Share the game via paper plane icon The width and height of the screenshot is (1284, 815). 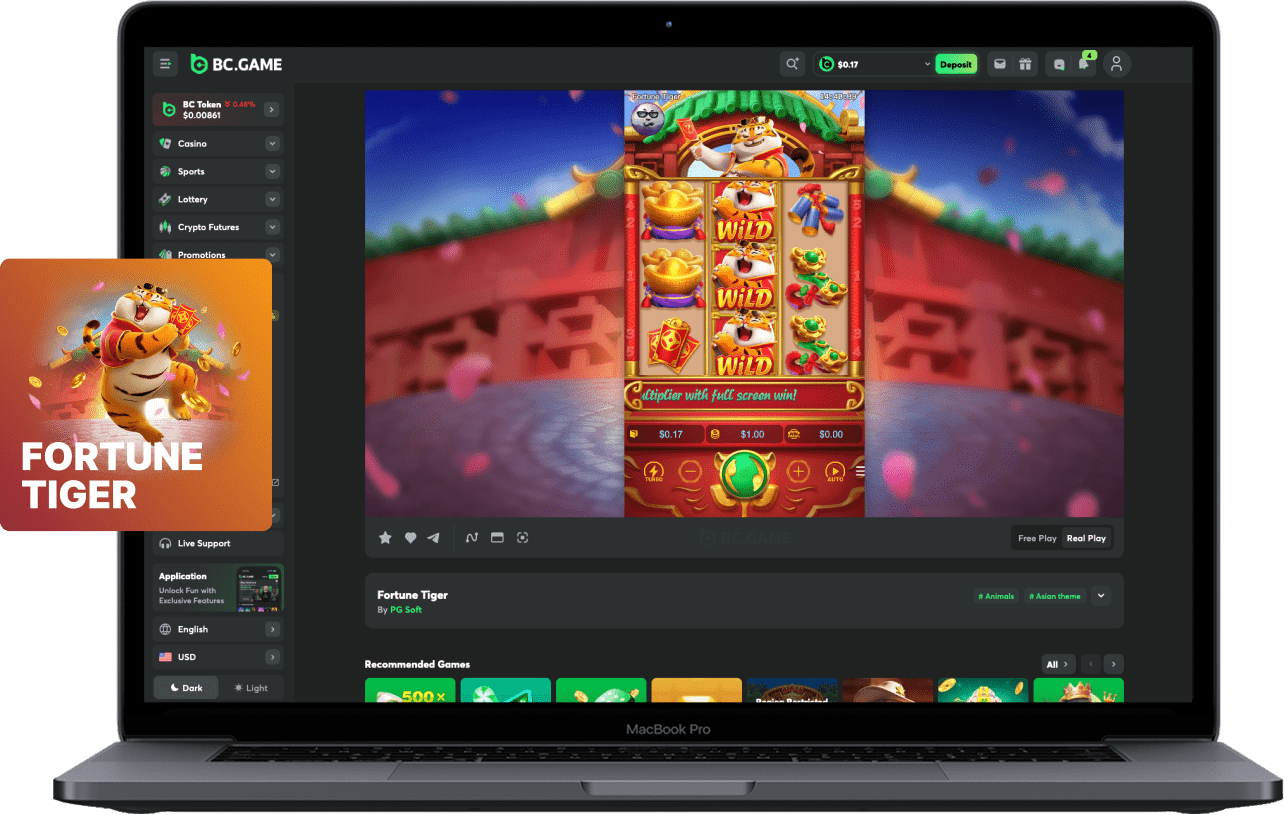[433, 538]
